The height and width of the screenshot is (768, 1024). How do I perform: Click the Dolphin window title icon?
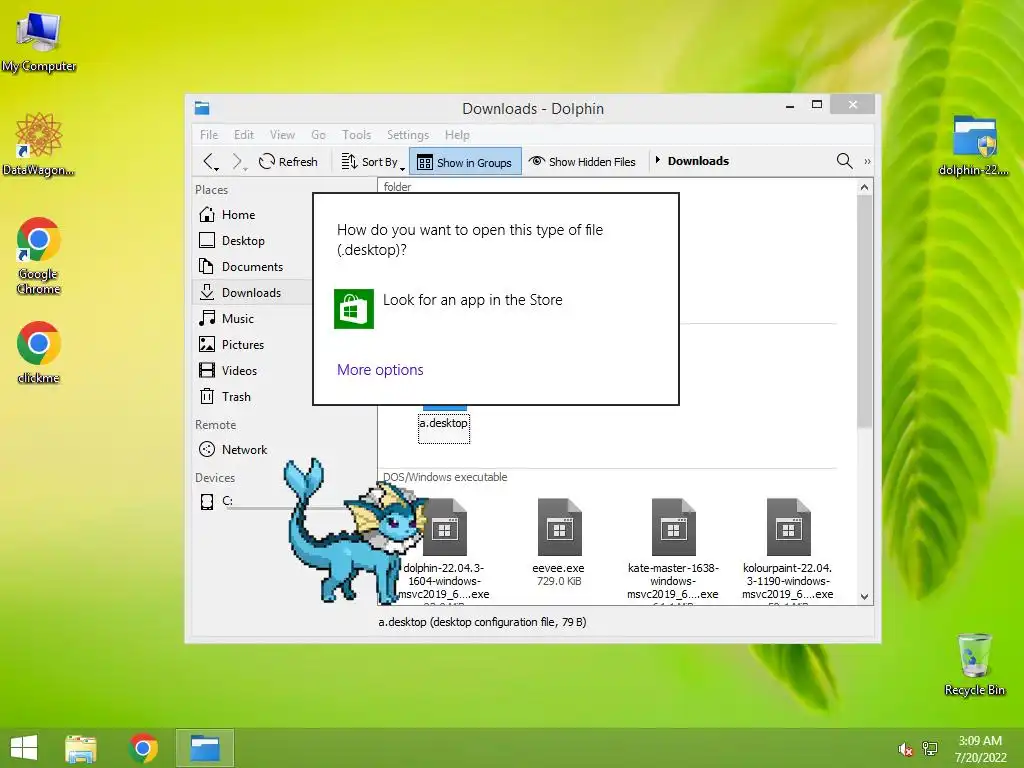click(202, 108)
